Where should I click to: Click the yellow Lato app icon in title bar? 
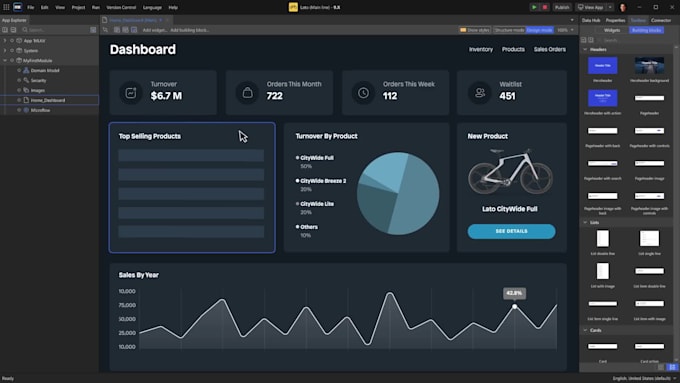point(293,7)
